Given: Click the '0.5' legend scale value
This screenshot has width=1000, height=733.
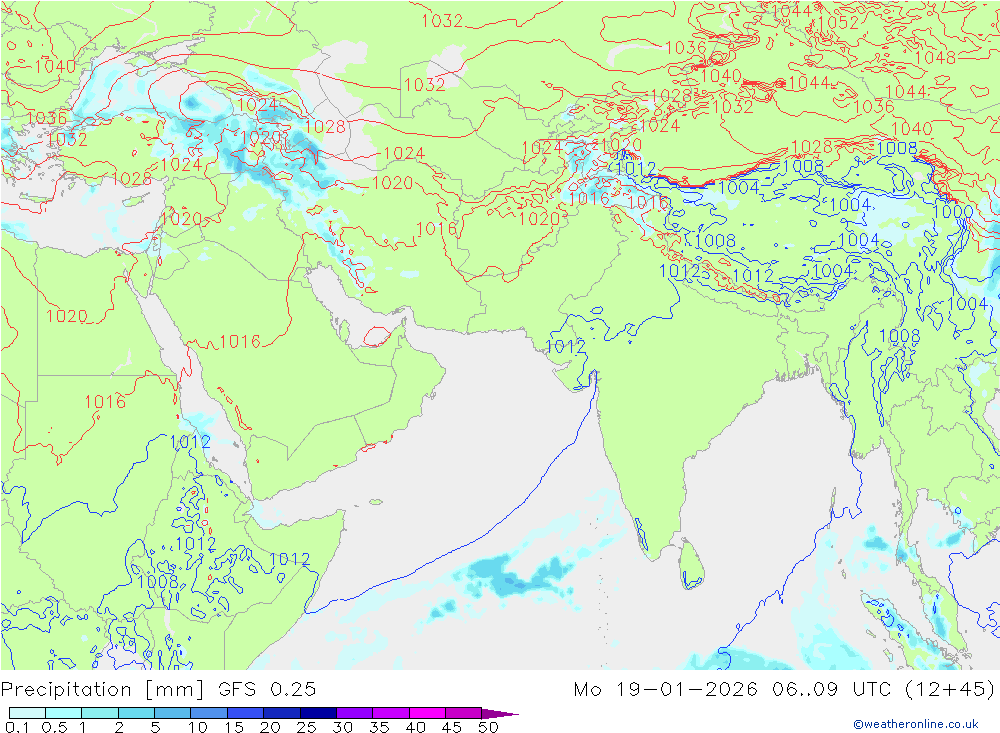Looking at the screenshot, I should (x=54, y=727).
